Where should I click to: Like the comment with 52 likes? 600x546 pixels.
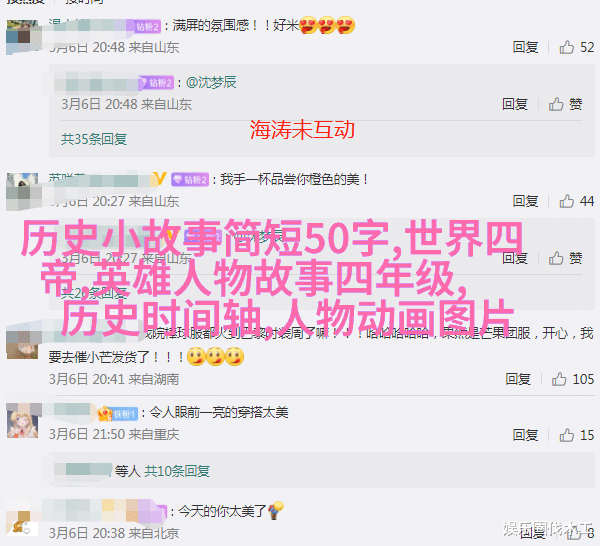(566, 47)
